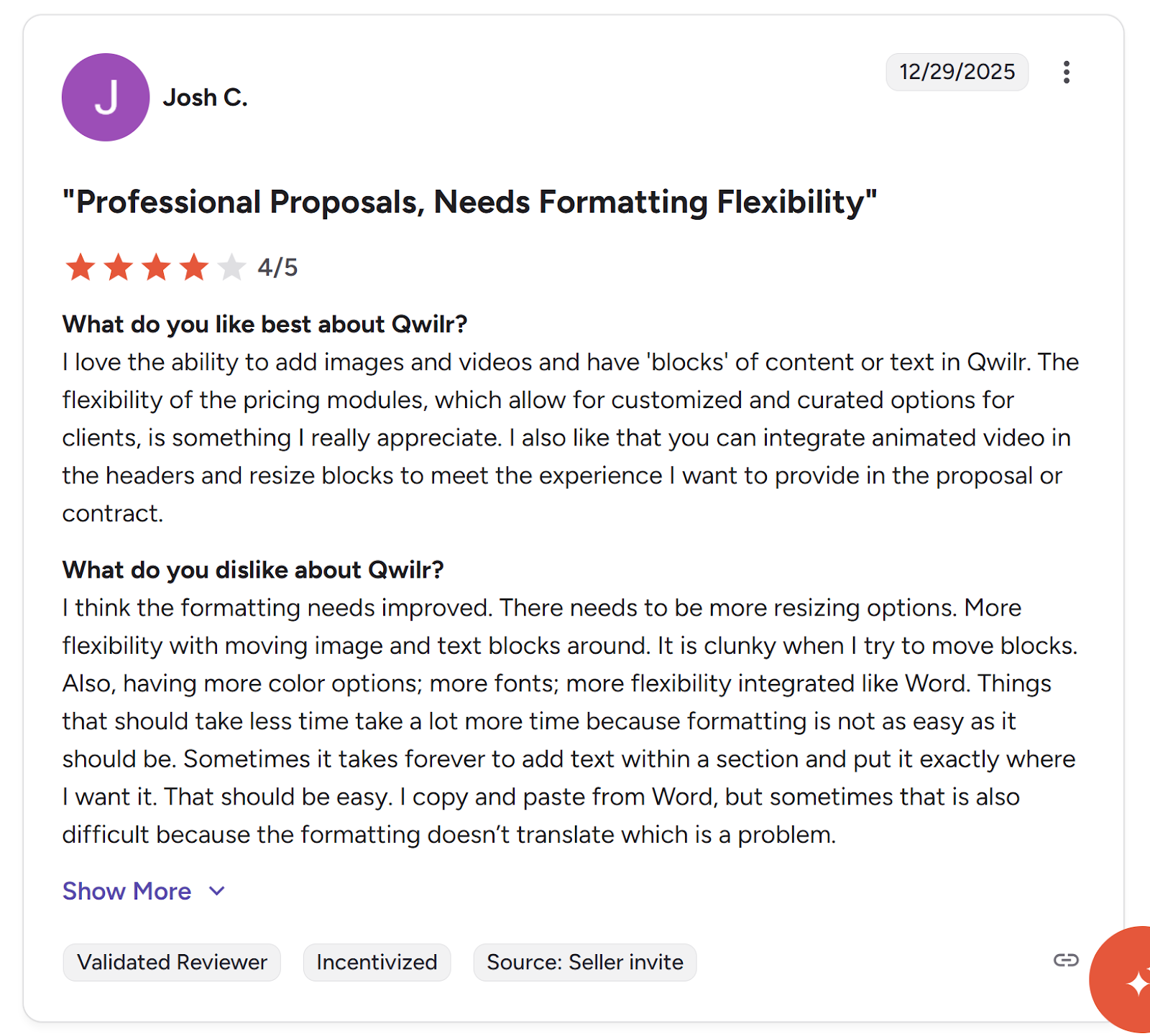This screenshot has height=1036, width=1150.
Task: Click the Validated Reviewer badge
Action: [x=172, y=962]
